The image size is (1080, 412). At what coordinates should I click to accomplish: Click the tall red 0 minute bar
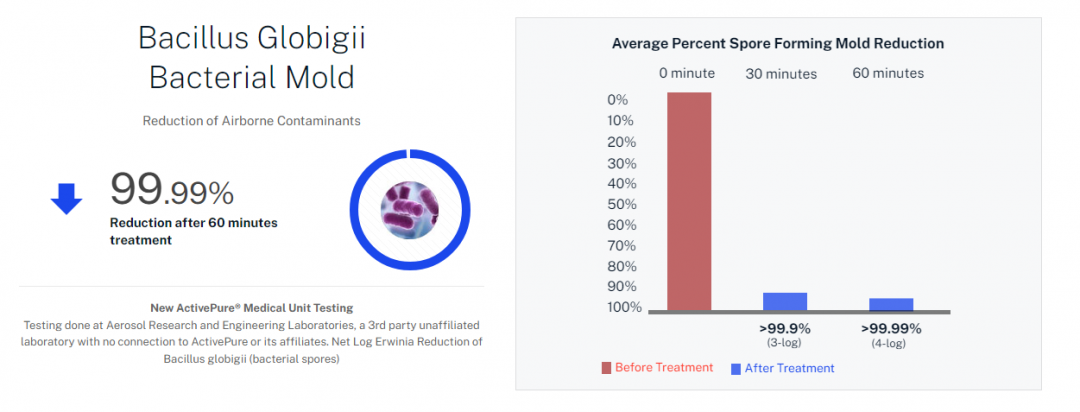pos(689,201)
